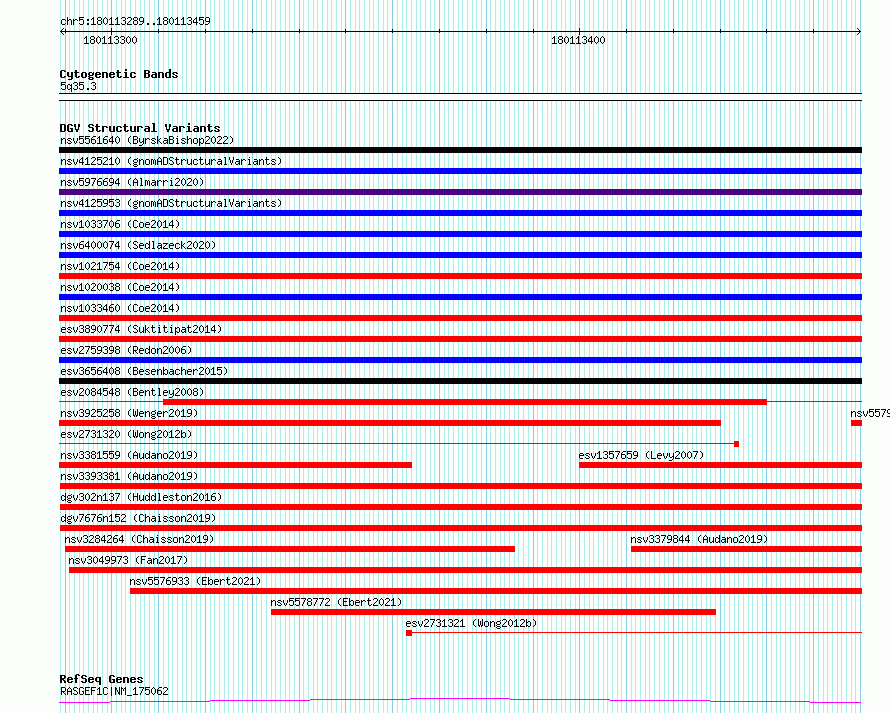This screenshot has height=713, width=890.
Task: Click the red bar of nsv5578772
Action: click(493, 612)
